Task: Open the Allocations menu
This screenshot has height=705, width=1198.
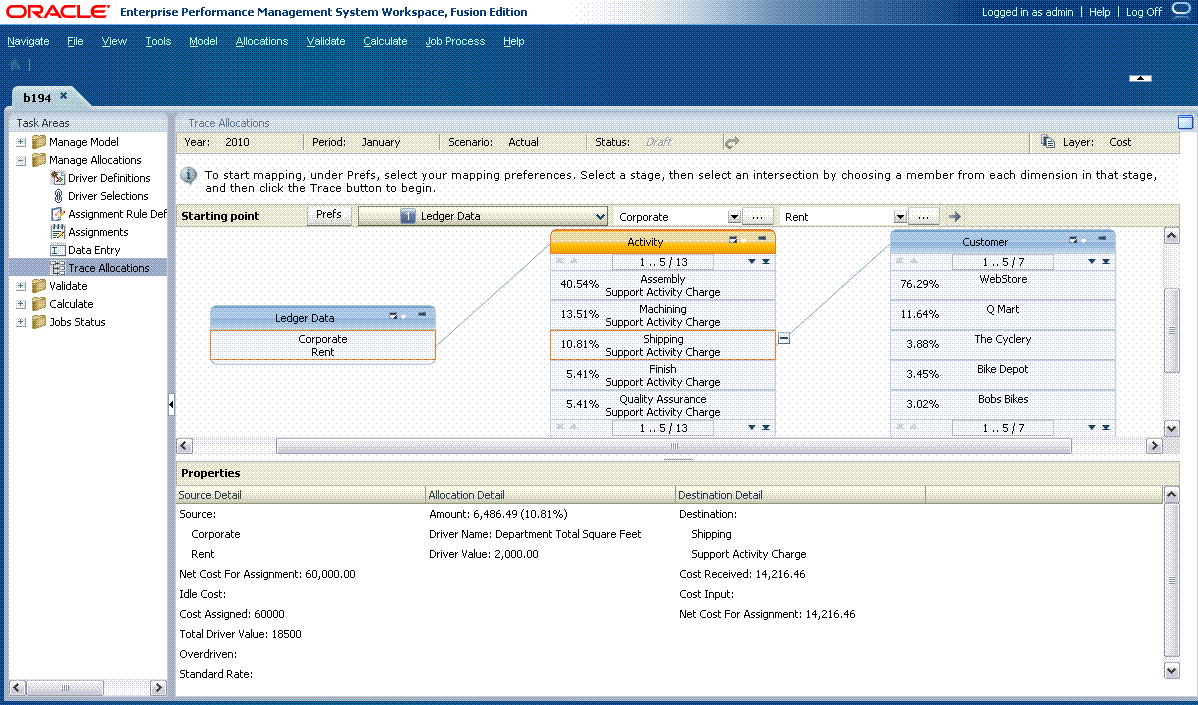Action: (261, 41)
